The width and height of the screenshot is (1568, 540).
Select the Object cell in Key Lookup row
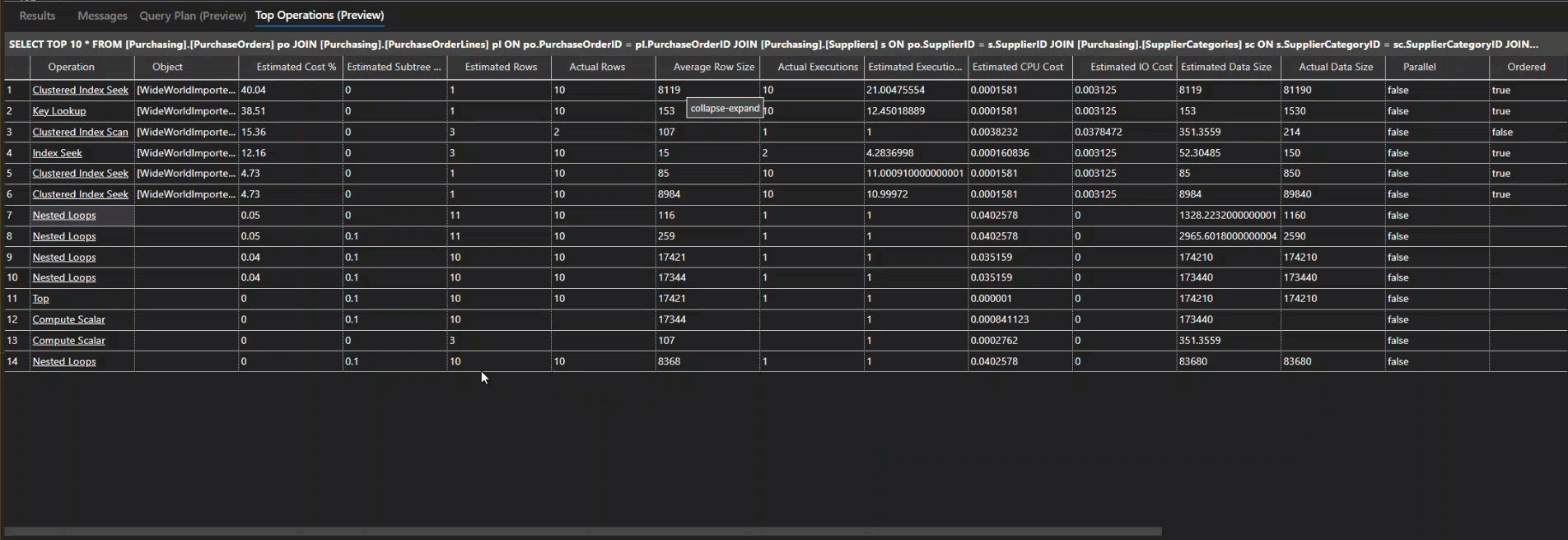pos(186,111)
